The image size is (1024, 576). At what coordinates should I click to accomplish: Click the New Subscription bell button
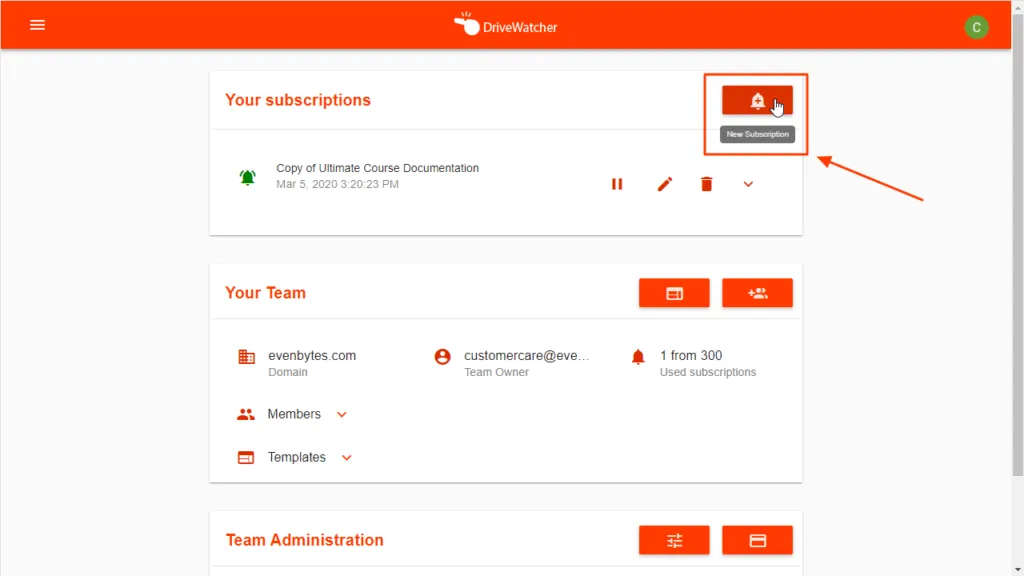pos(757,100)
